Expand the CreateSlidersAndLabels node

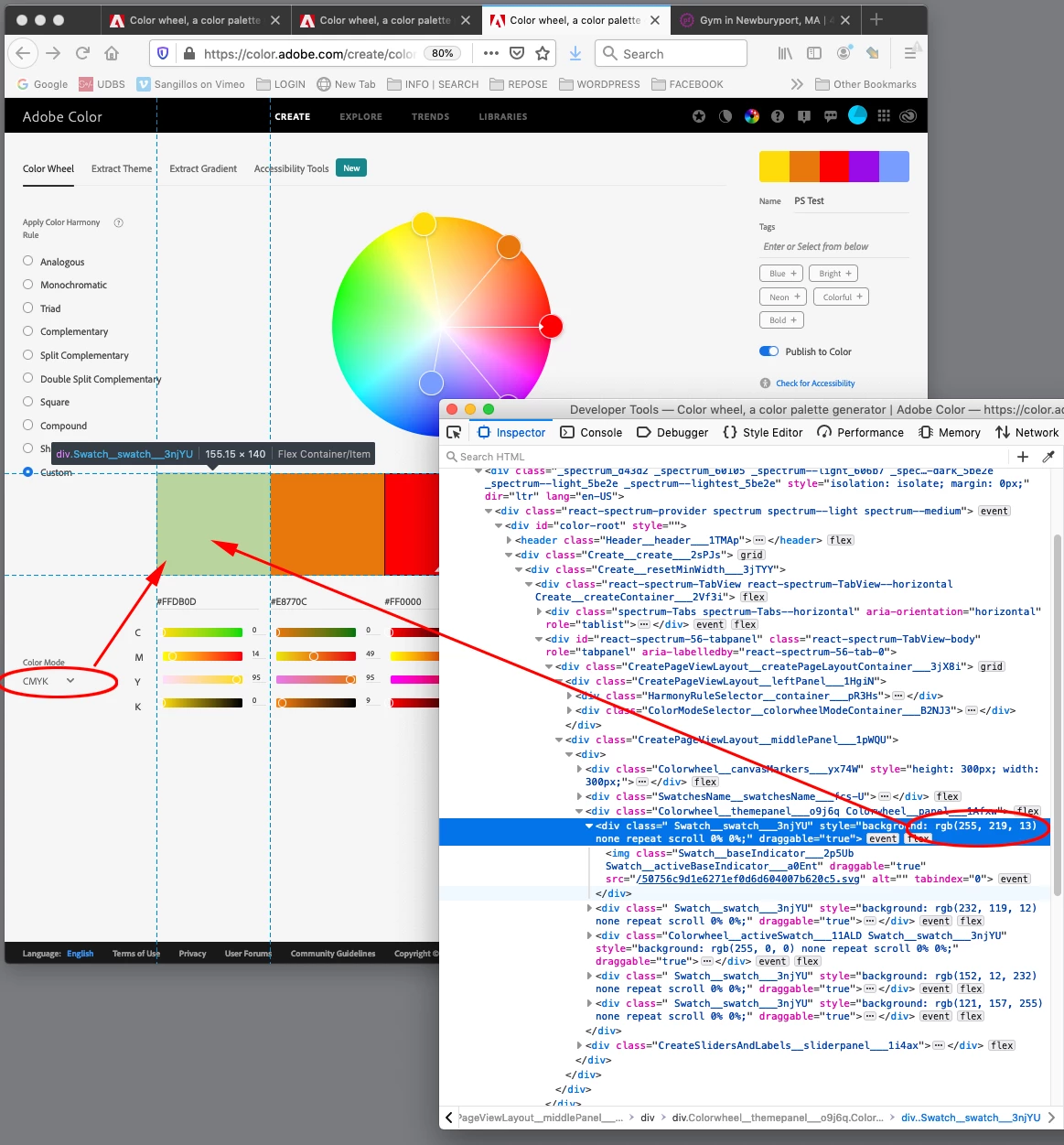(x=579, y=1045)
